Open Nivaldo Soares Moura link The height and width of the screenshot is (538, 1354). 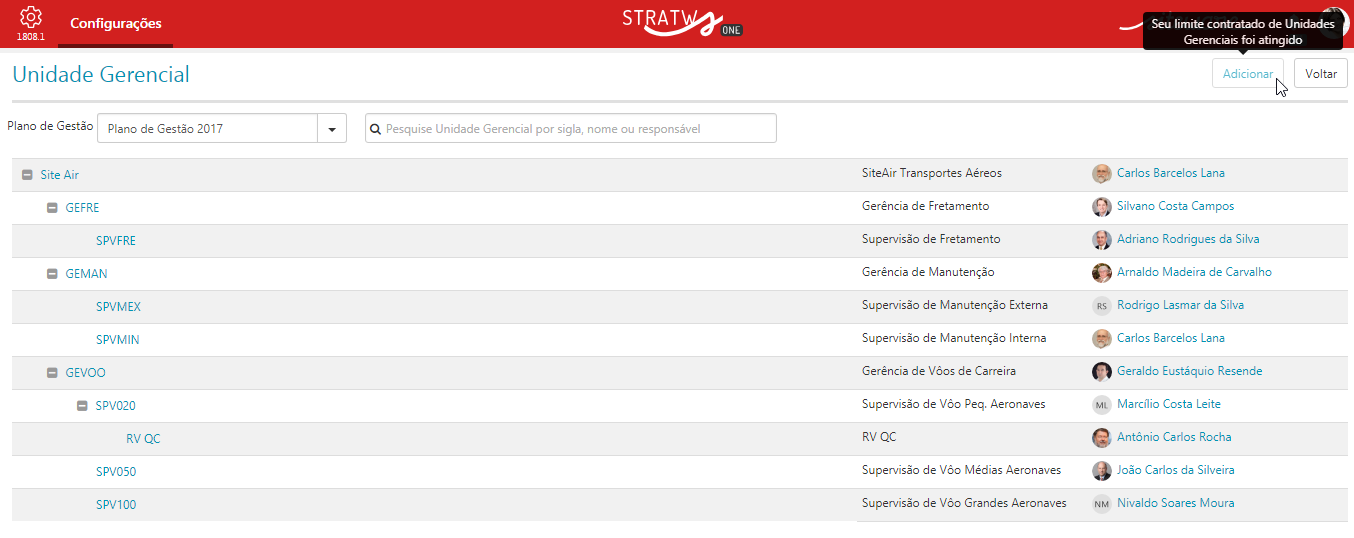pos(1176,503)
